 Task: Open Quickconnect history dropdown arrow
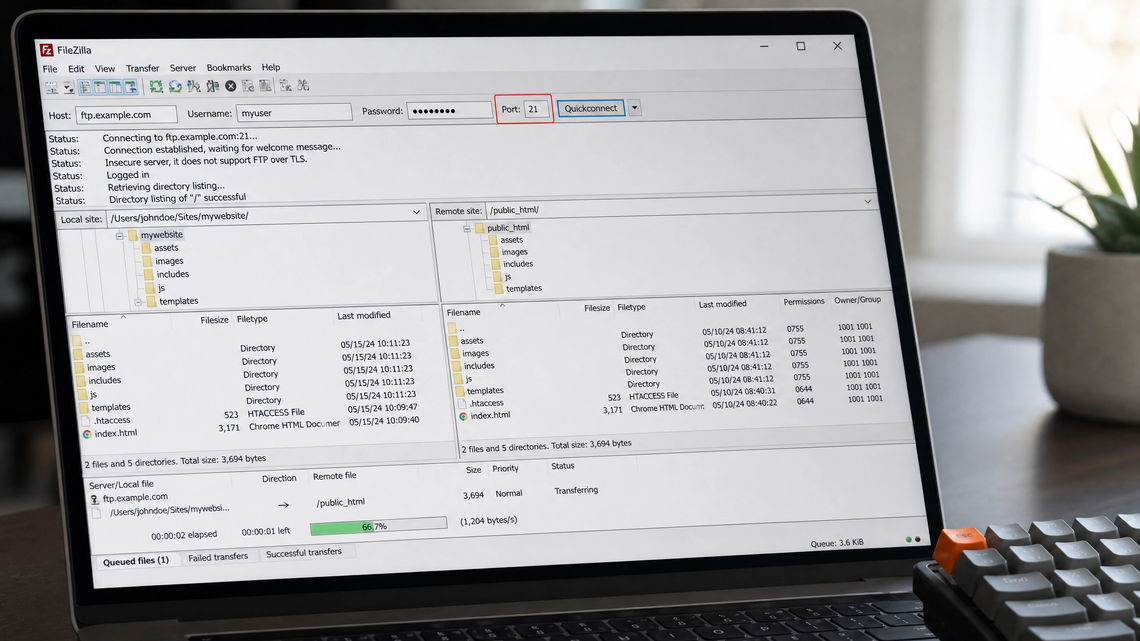[x=634, y=108]
